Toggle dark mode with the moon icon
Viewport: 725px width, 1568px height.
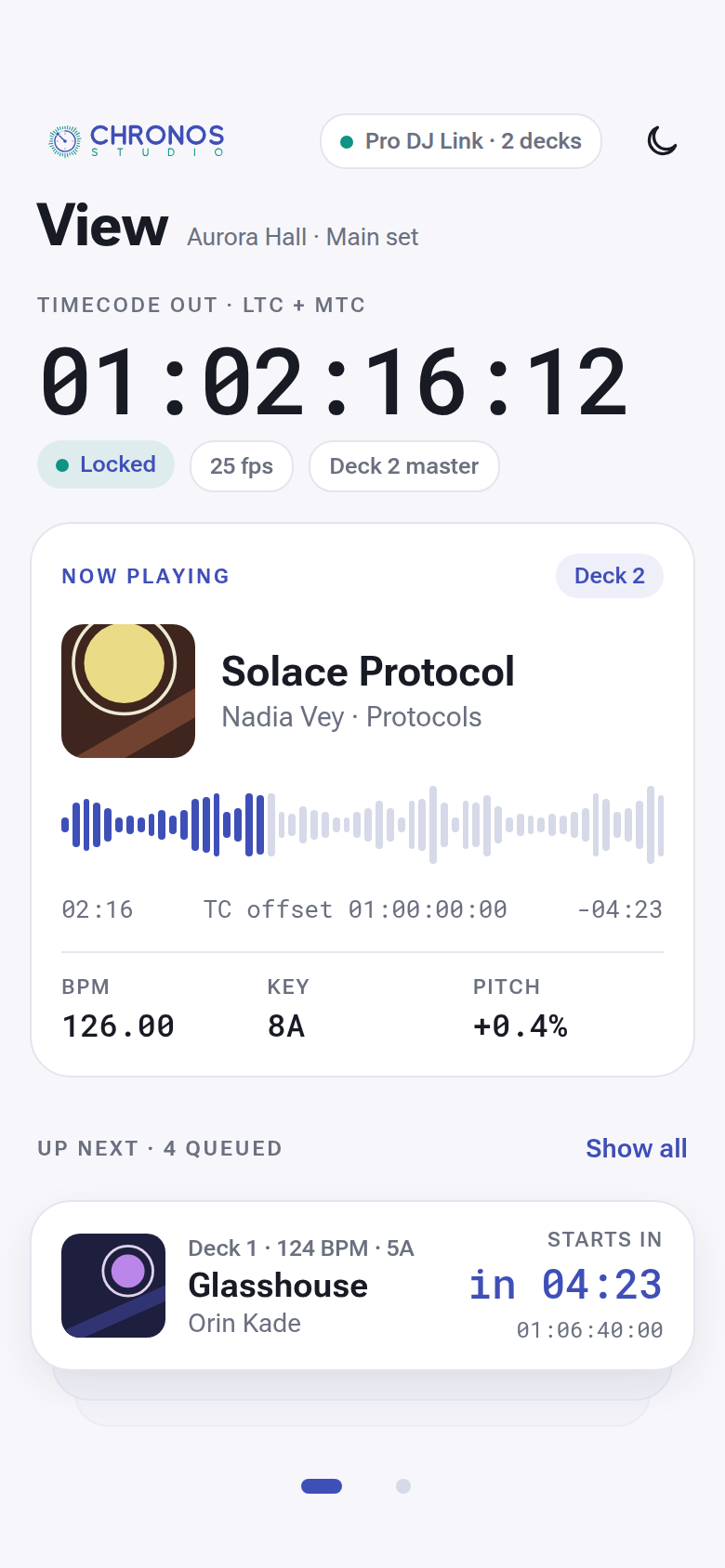[x=662, y=141]
